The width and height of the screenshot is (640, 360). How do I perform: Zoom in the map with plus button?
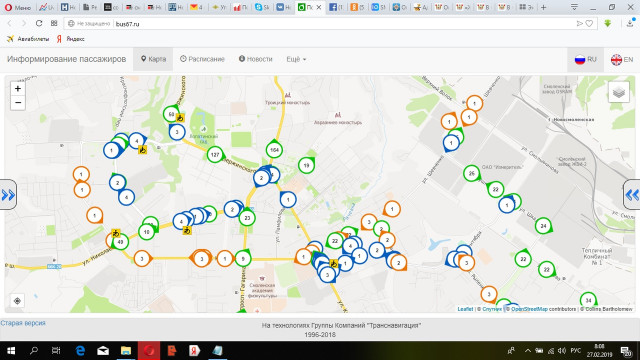18,89
